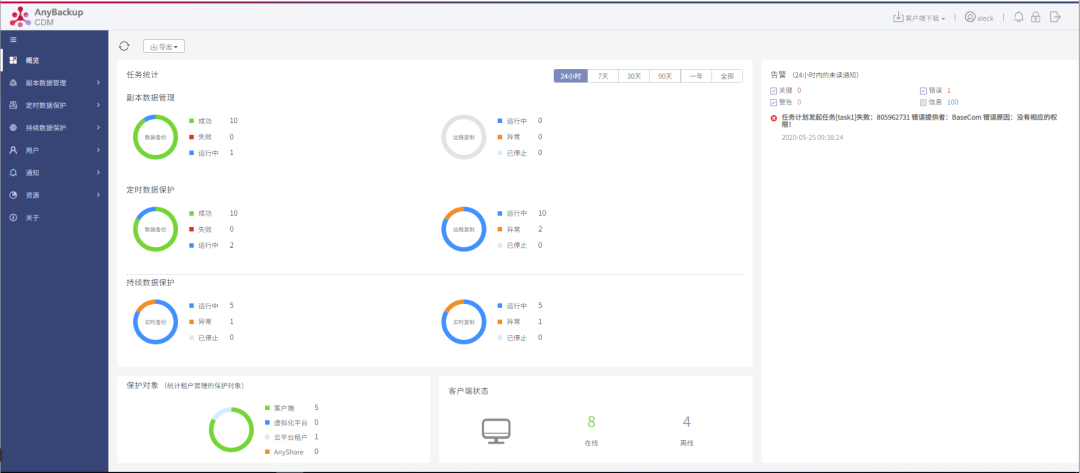Open notifications via header bell icon
This screenshot has height=473, width=1080.
1019,17
